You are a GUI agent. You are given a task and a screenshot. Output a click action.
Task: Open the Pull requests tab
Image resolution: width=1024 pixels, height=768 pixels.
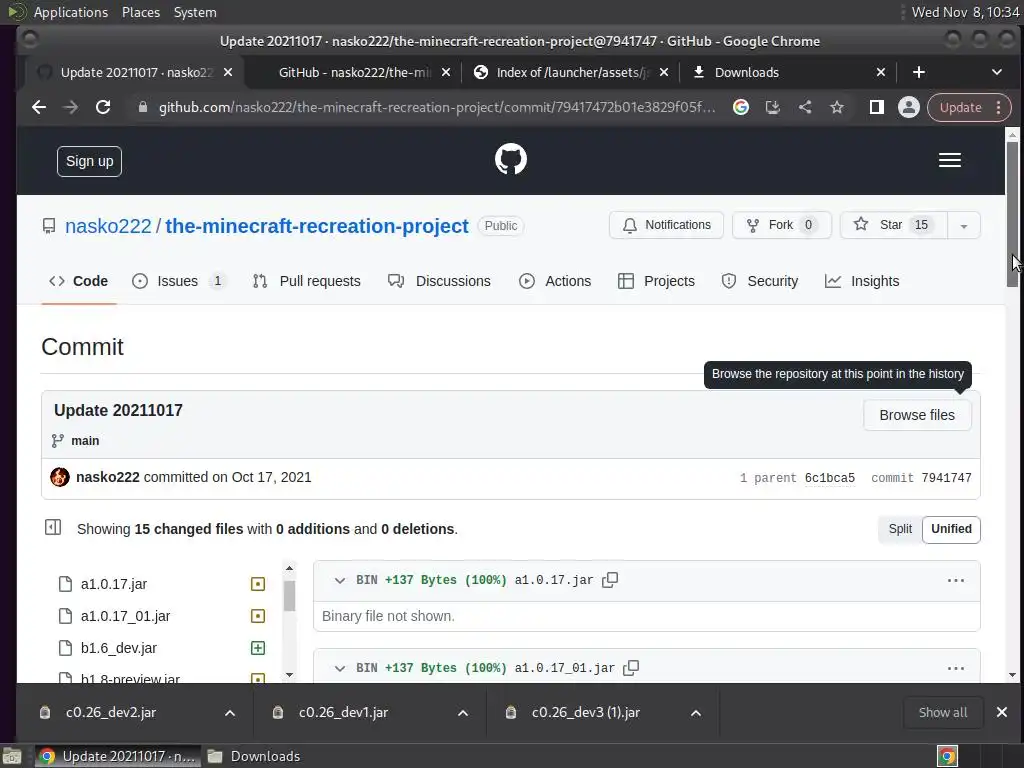coord(306,281)
